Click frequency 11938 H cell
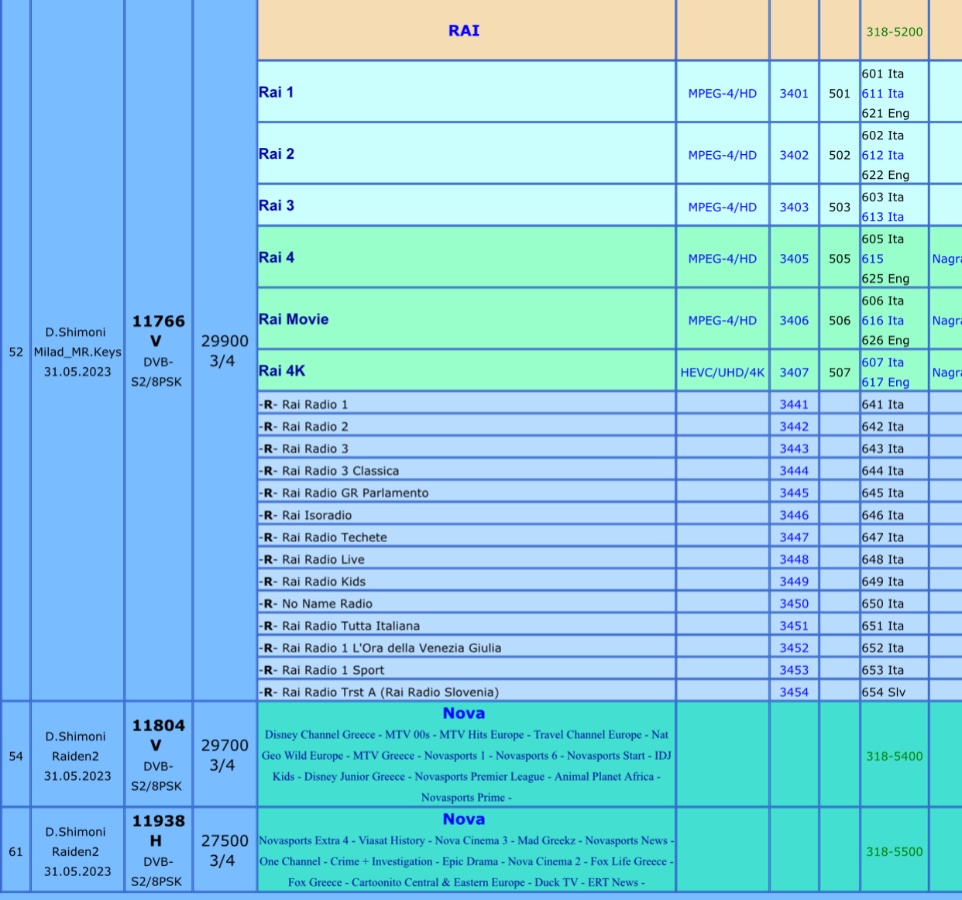The width and height of the screenshot is (962, 900). (x=158, y=851)
